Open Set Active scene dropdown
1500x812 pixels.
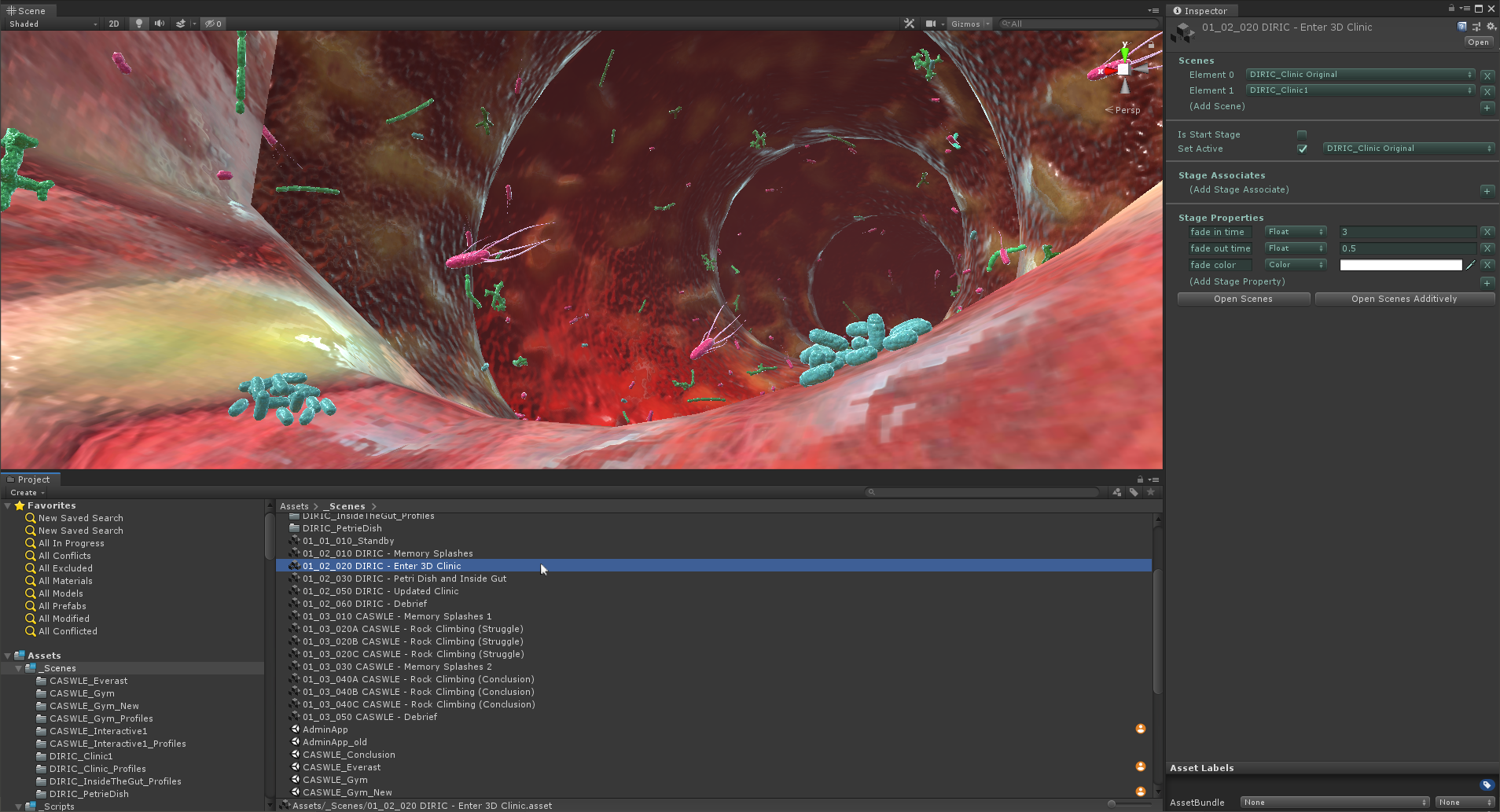1409,149
